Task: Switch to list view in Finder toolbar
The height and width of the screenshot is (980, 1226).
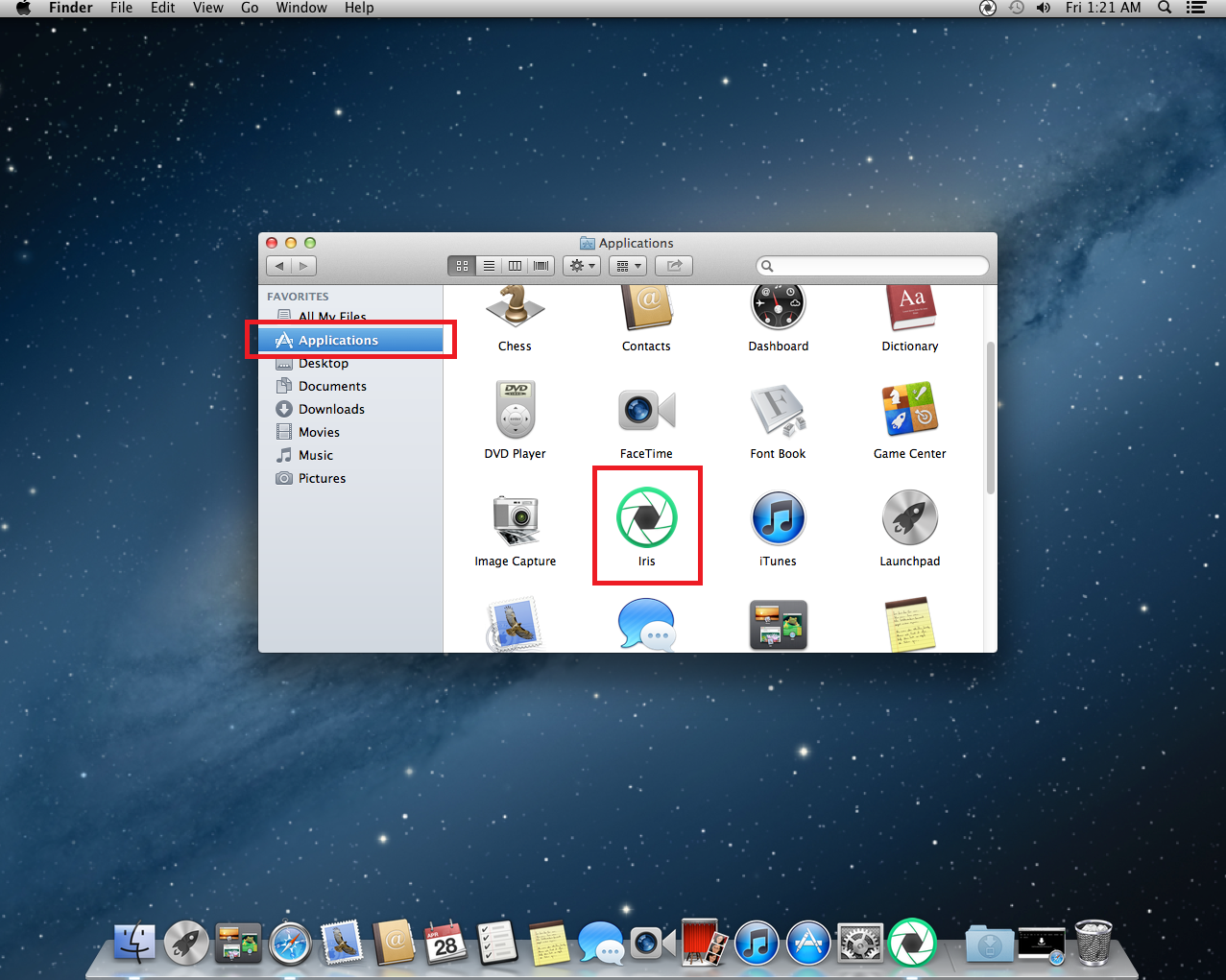Action: click(x=489, y=266)
